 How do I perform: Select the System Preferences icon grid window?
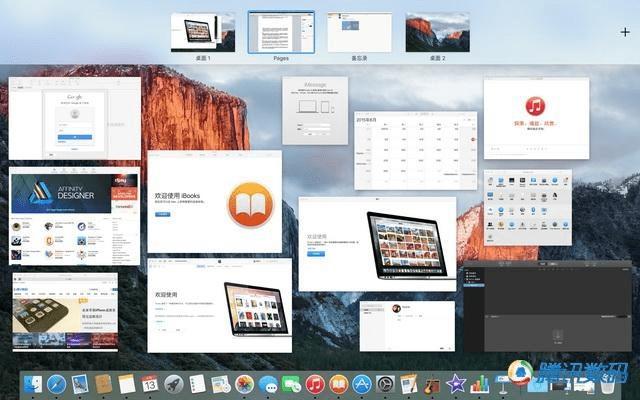click(x=528, y=208)
